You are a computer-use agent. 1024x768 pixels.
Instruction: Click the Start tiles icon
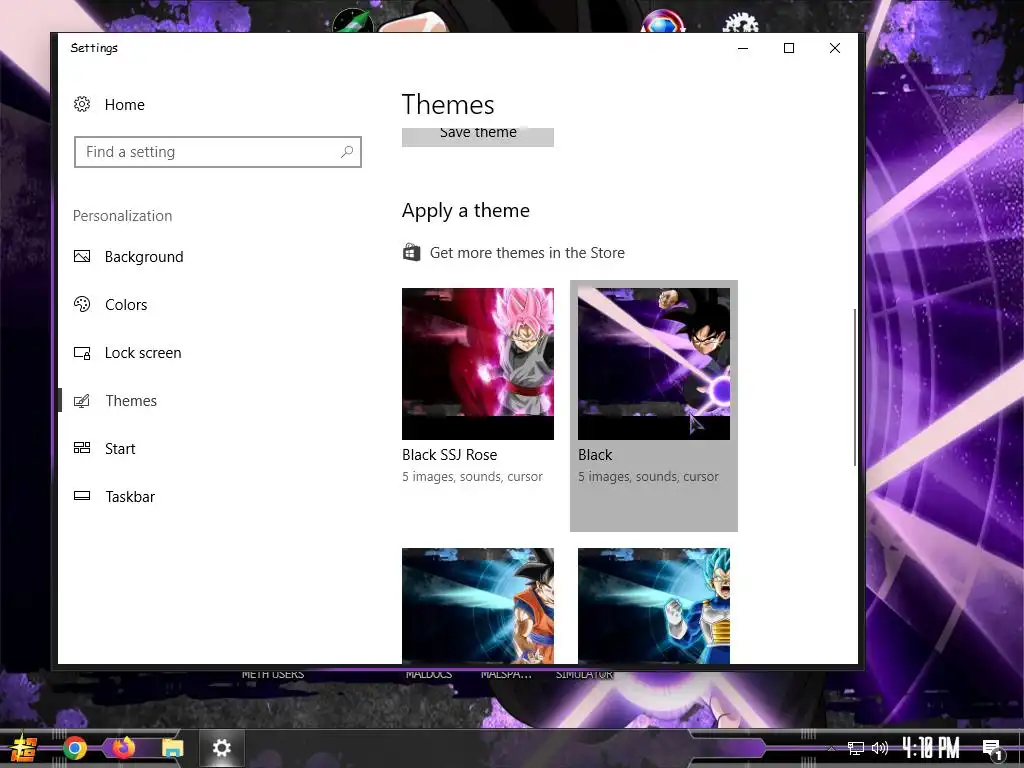pyautogui.click(x=82, y=448)
